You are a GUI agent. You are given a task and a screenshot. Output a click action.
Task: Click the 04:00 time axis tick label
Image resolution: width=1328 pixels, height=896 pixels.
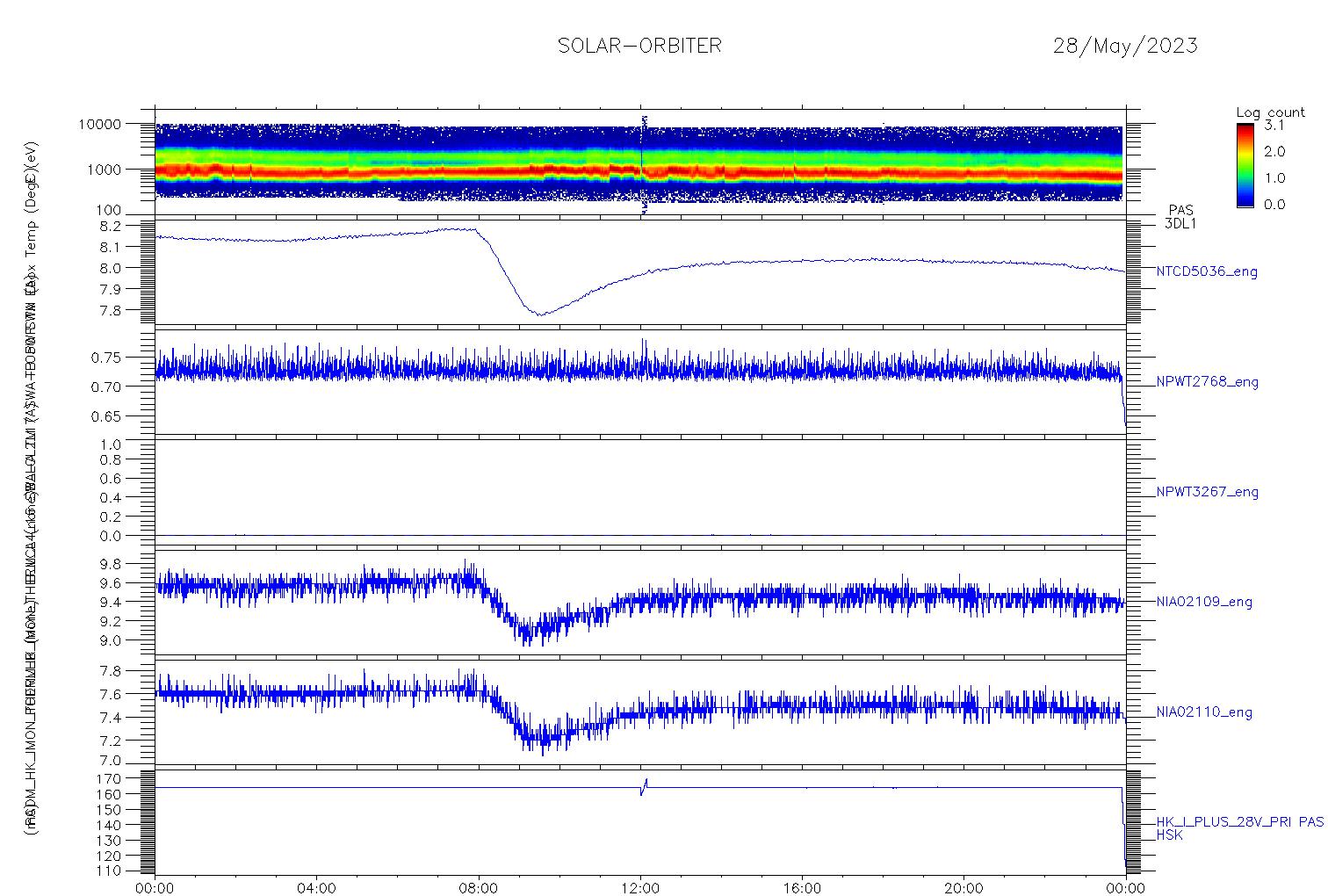pos(316,888)
